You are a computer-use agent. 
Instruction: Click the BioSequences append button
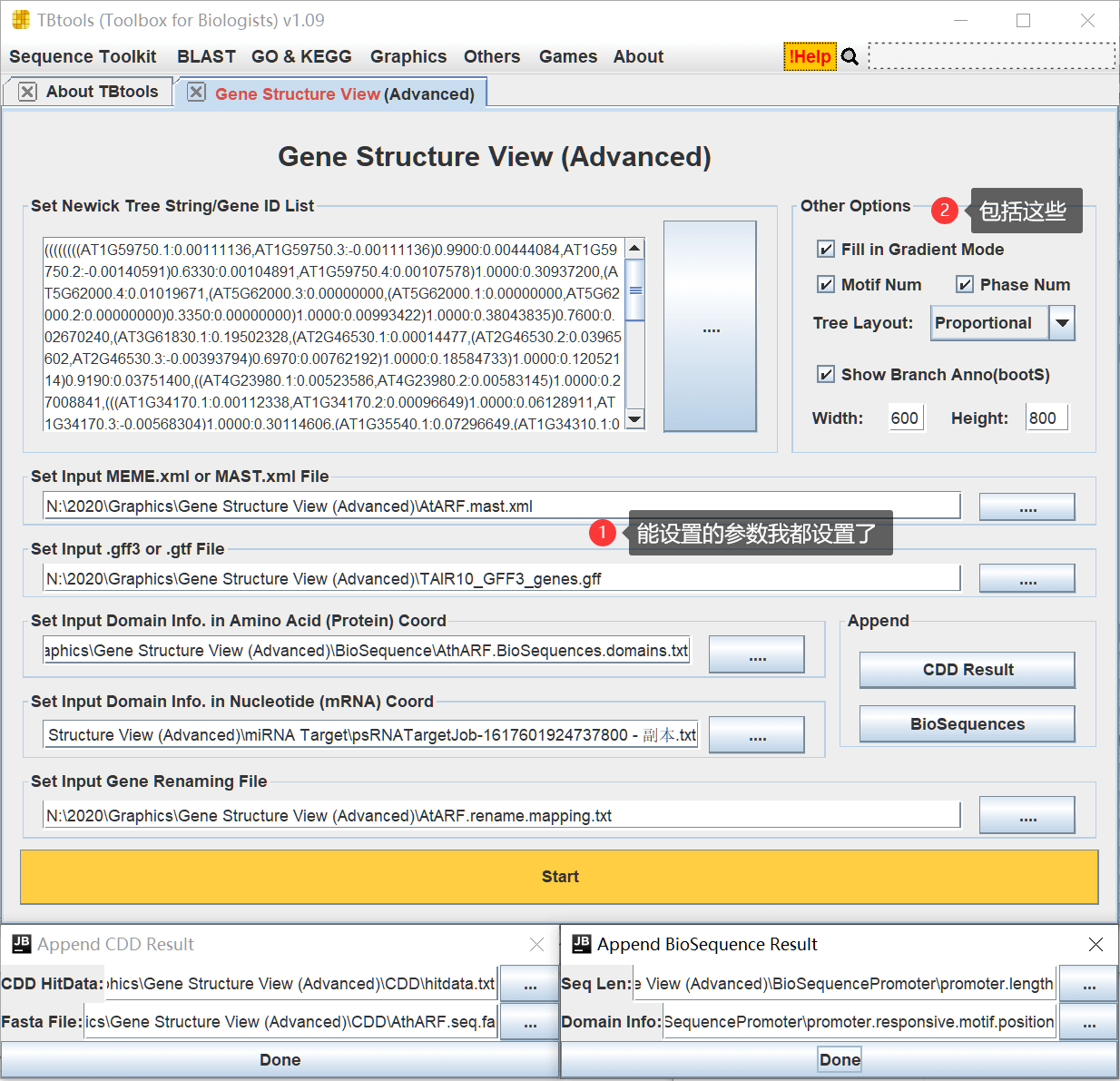(x=968, y=724)
